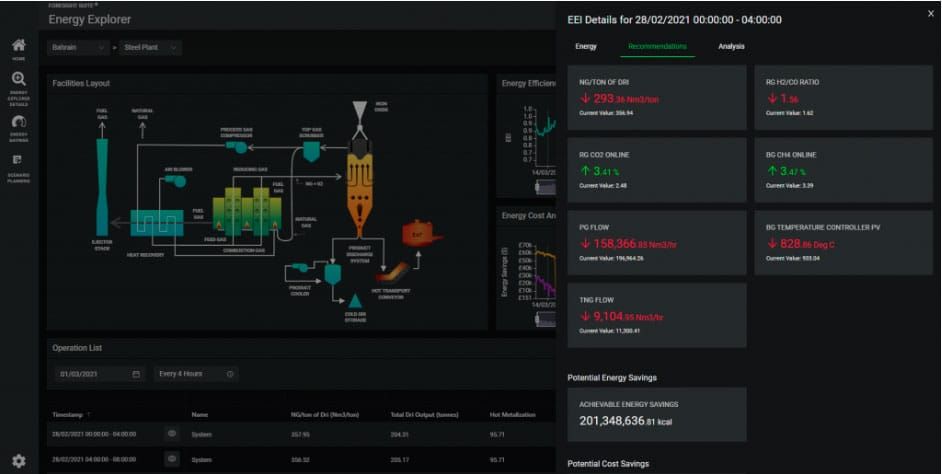
Task: Open Scenario Planning from the sidebar
Action: tap(19, 163)
